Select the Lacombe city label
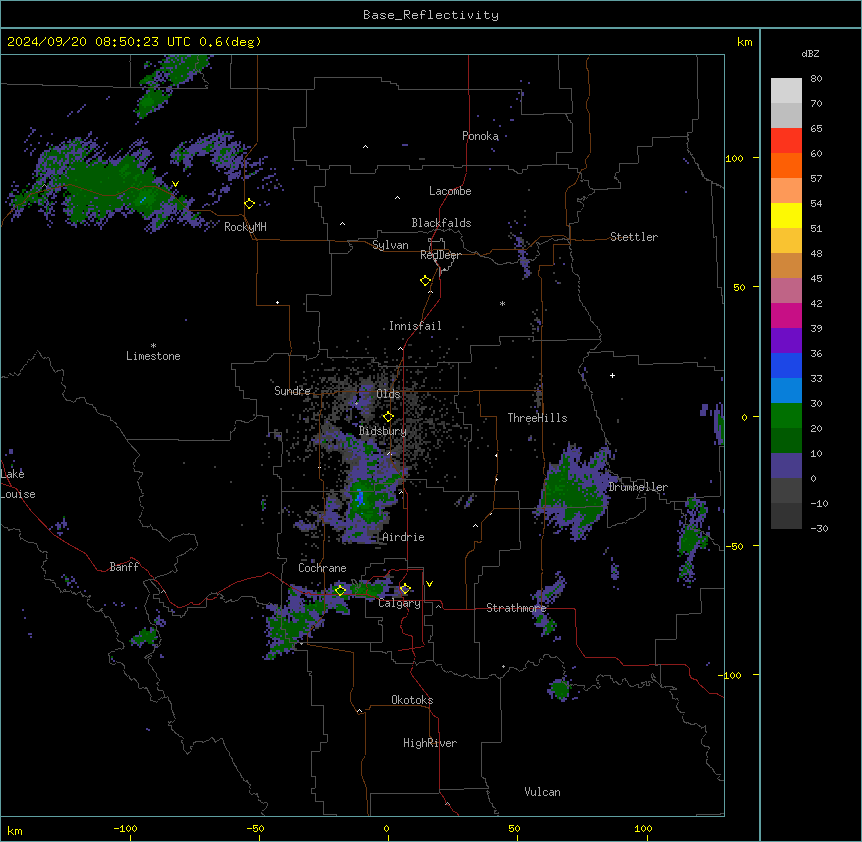862x842 pixels. [450, 191]
